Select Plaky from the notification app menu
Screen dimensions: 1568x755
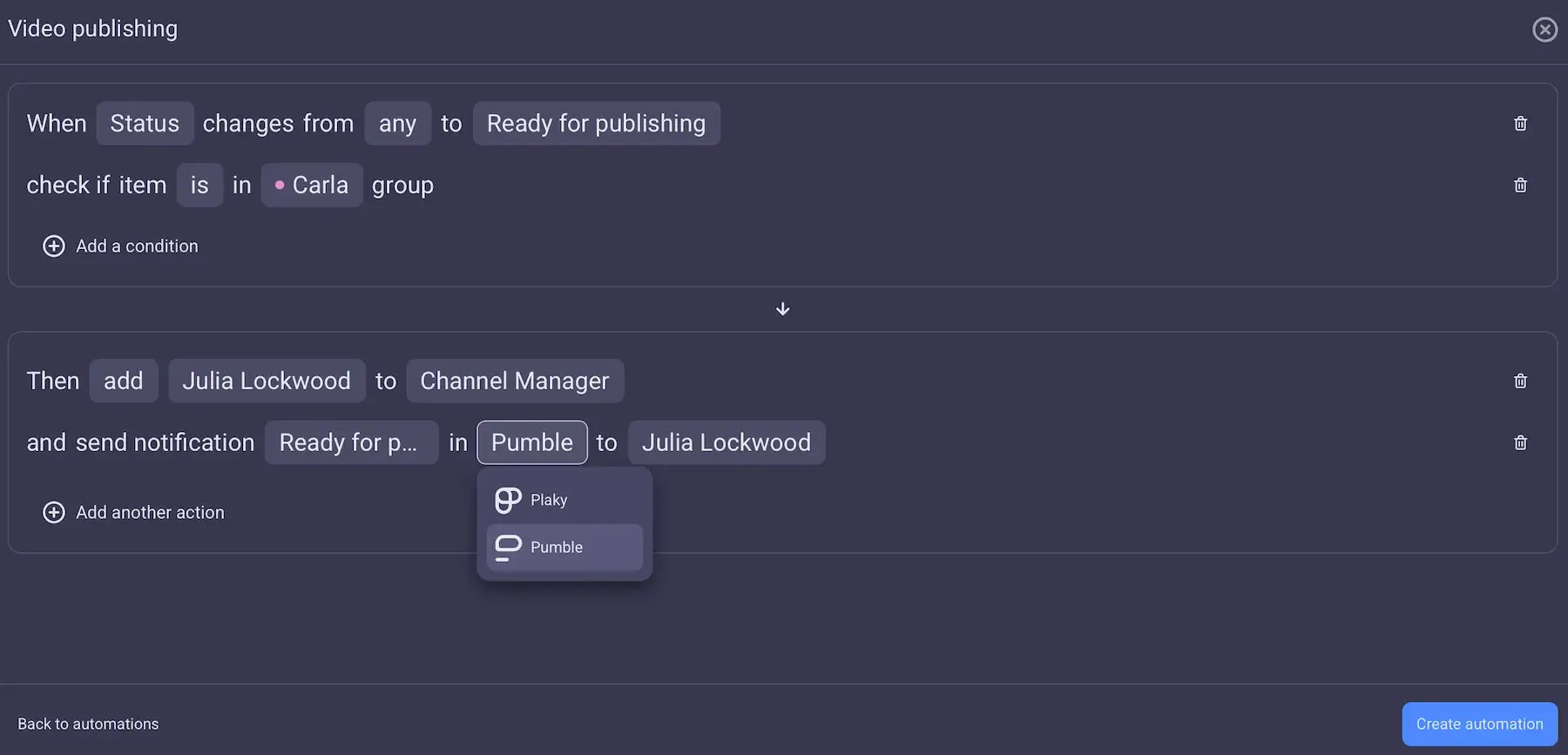tap(564, 500)
